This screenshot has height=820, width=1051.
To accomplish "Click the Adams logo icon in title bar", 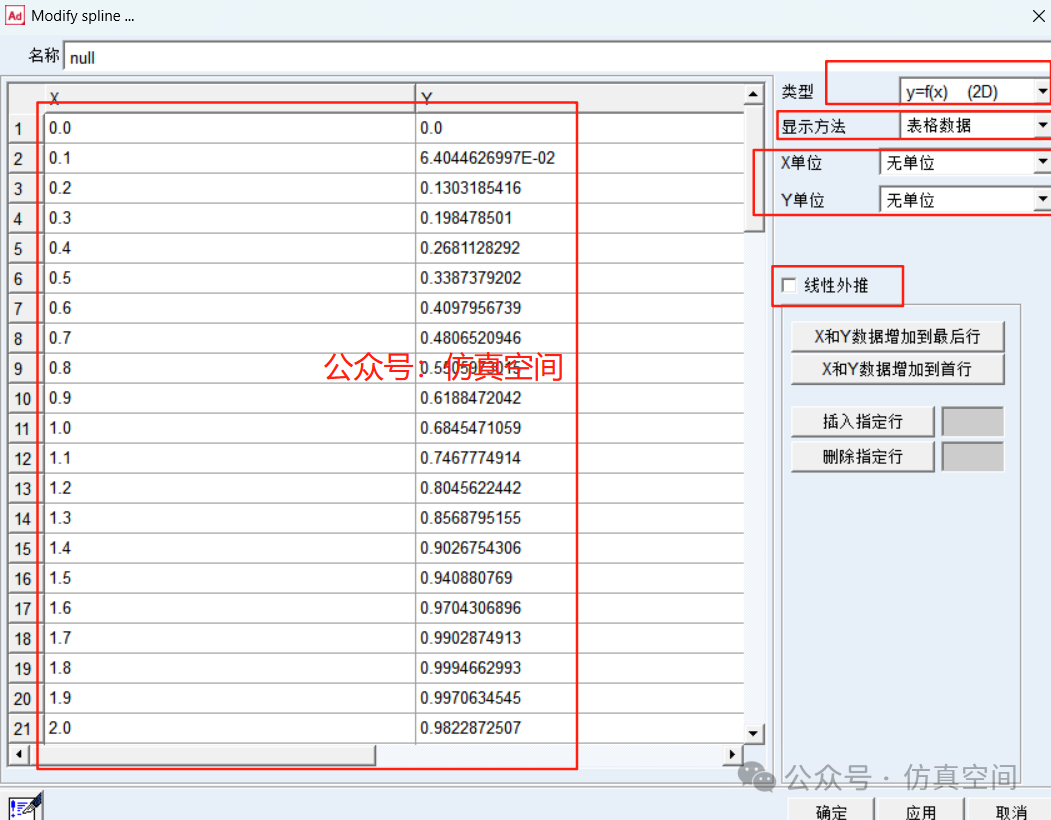I will click(x=15, y=16).
